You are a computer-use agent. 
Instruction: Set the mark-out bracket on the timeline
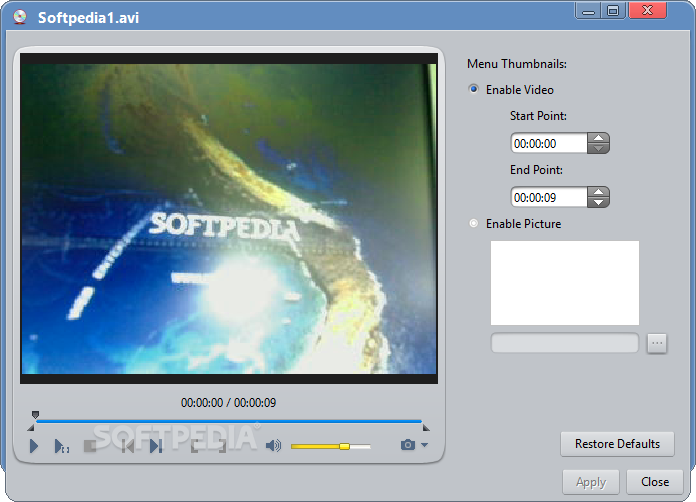pos(222,446)
